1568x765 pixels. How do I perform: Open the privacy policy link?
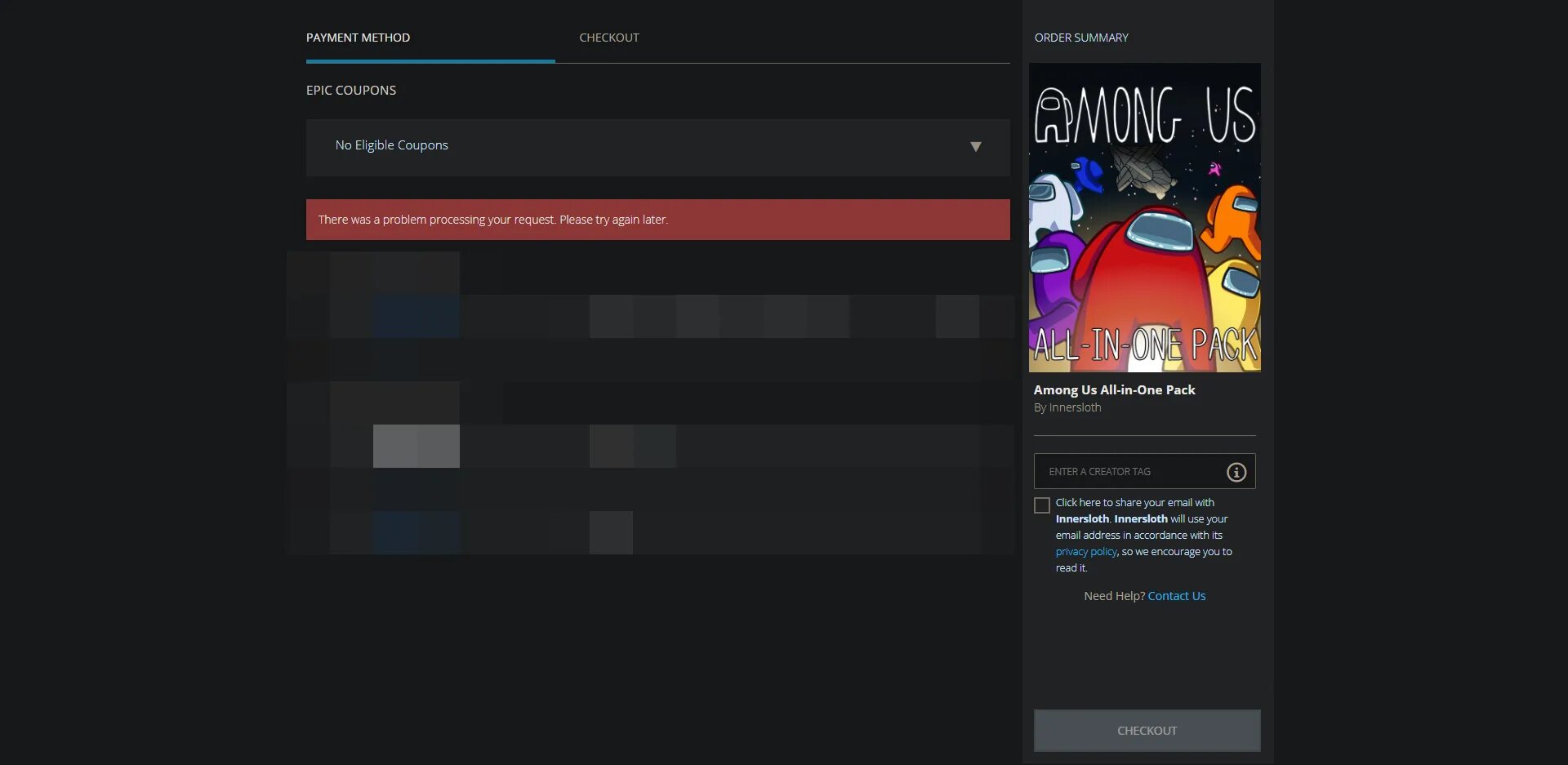tap(1085, 552)
